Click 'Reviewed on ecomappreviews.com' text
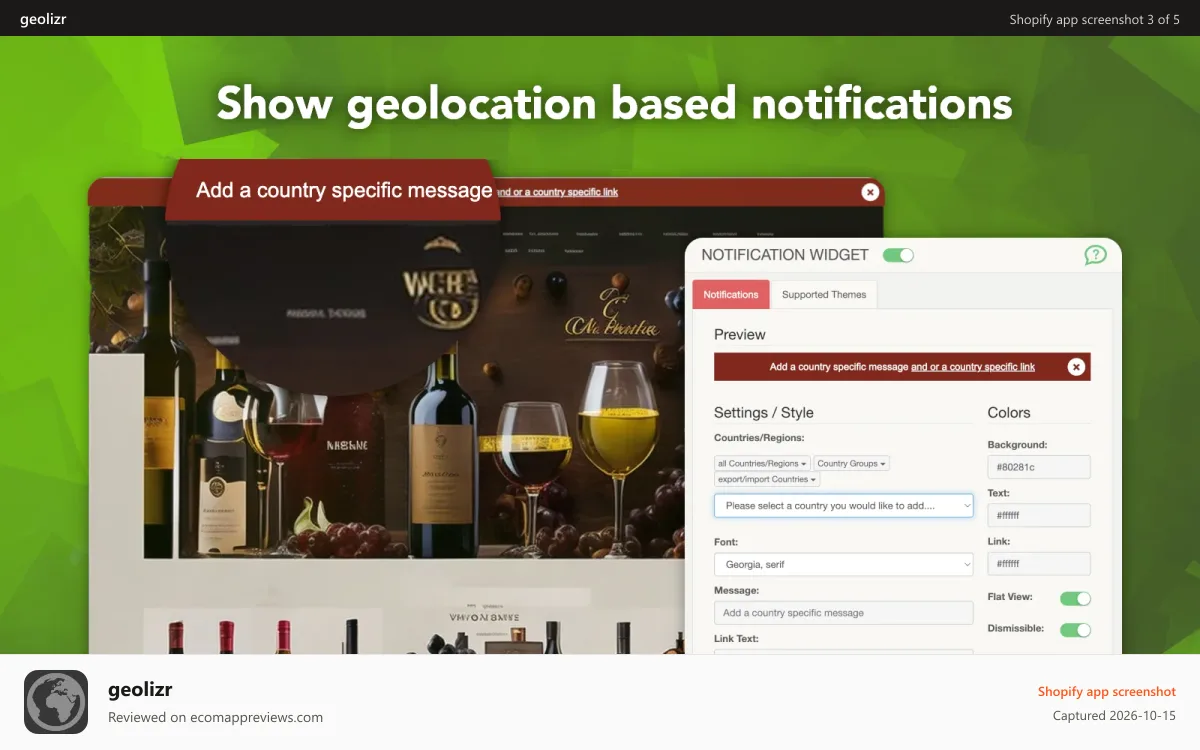This screenshot has width=1200, height=750. [215, 717]
